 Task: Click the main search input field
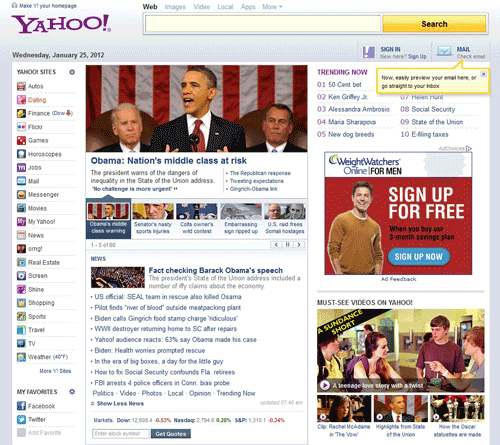pos(263,24)
